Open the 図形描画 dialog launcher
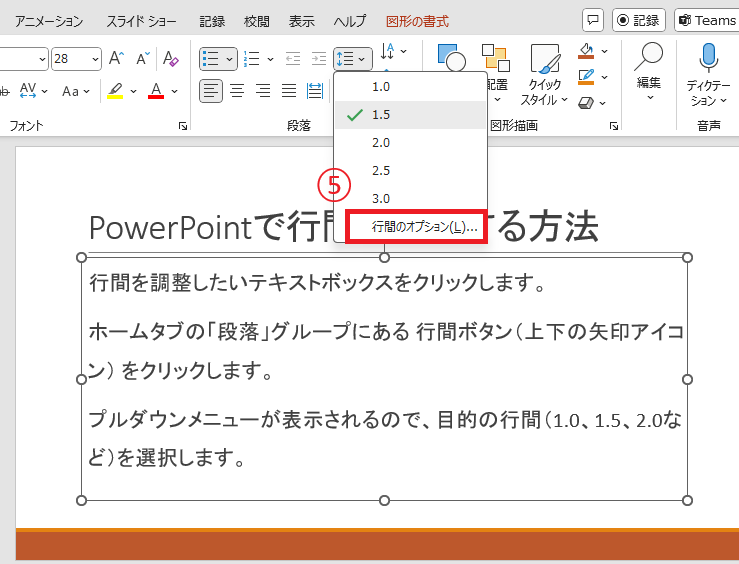Viewport: 739px width, 564px height. [614, 126]
